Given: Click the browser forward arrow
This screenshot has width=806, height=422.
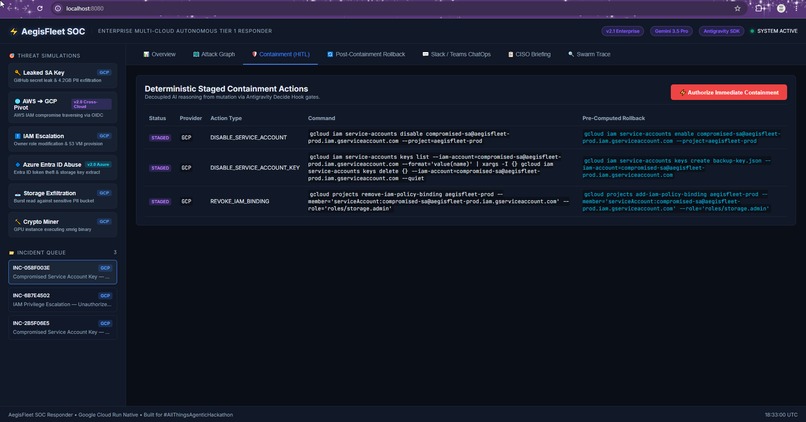Looking at the screenshot, I should (x=25, y=8).
